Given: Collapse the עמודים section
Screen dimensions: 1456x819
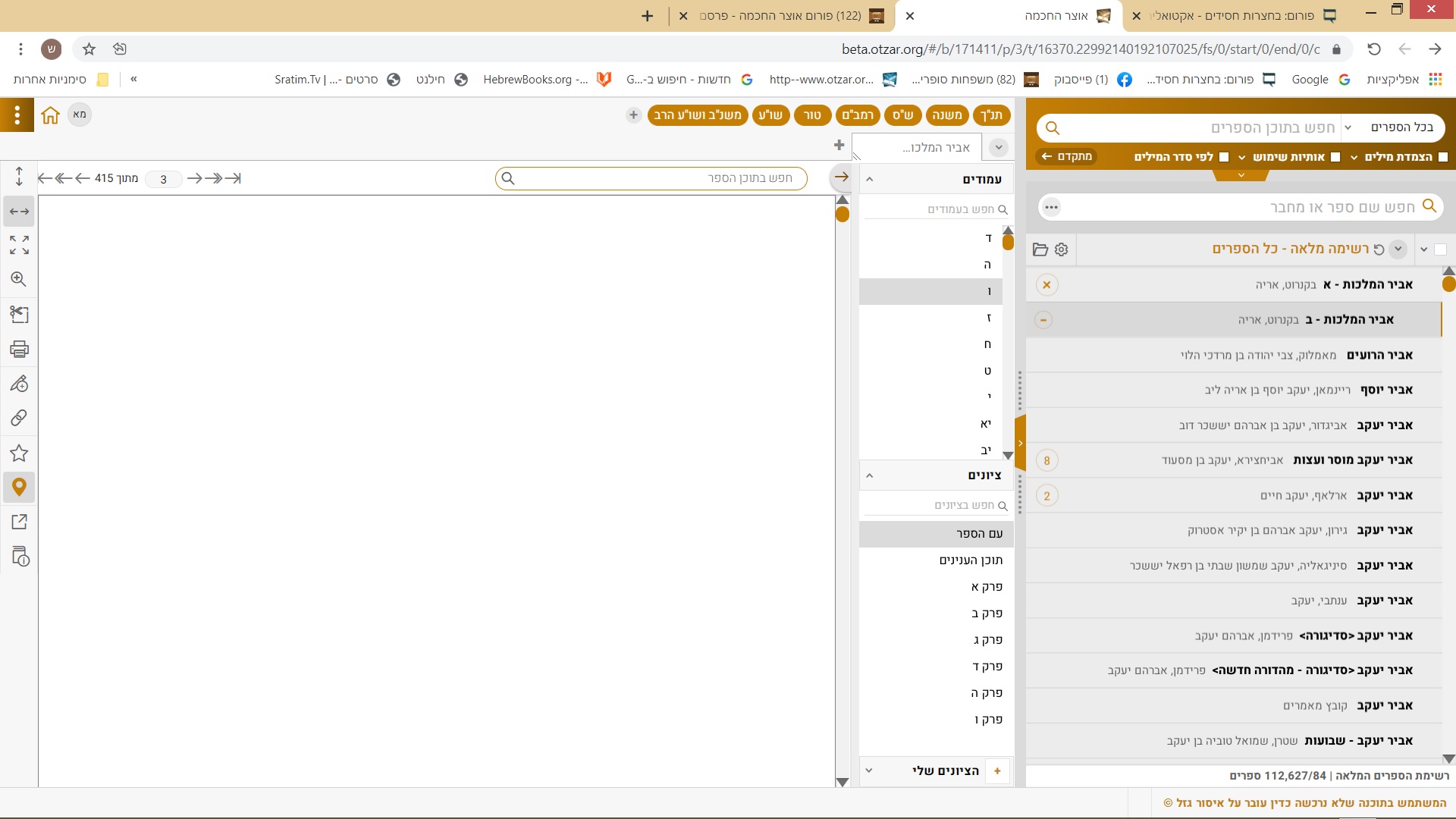Looking at the screenshot, I should [x=870, y=180].
